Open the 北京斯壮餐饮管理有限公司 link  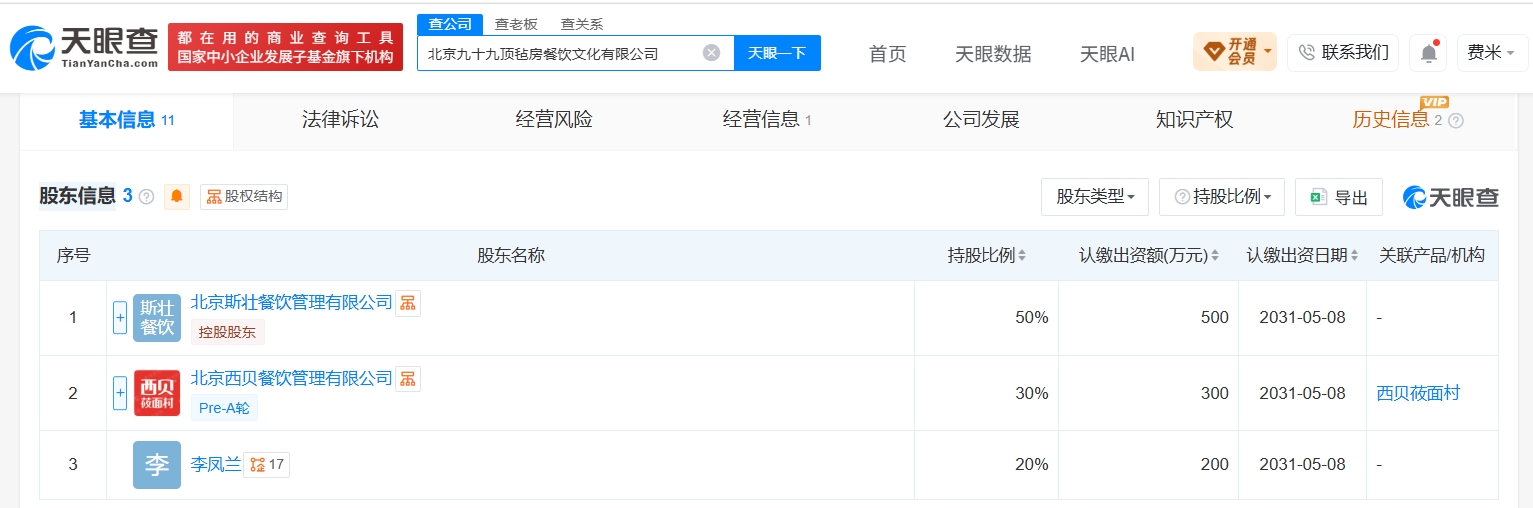[292, 302]
